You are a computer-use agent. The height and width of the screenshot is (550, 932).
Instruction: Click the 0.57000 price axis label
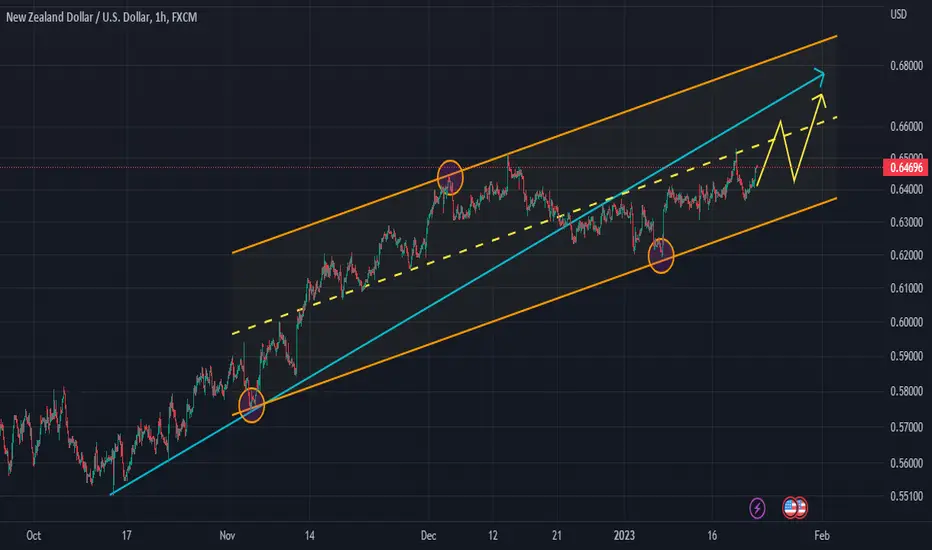click(906, 427)
